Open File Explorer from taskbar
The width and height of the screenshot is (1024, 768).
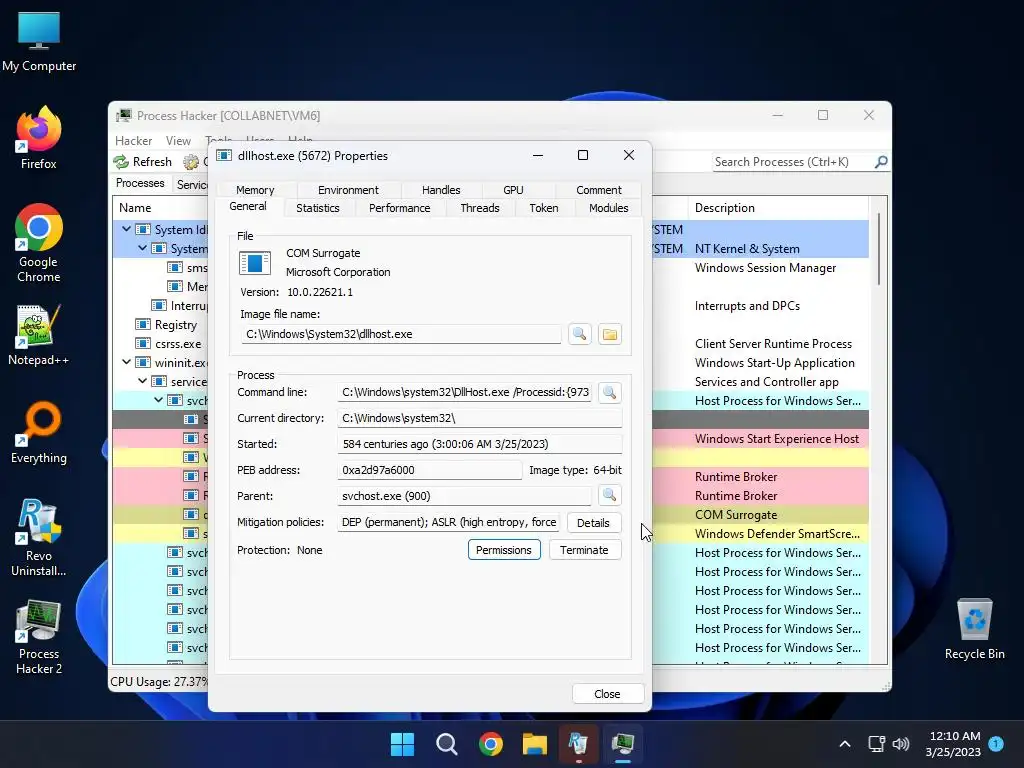[x=534, y=744]
